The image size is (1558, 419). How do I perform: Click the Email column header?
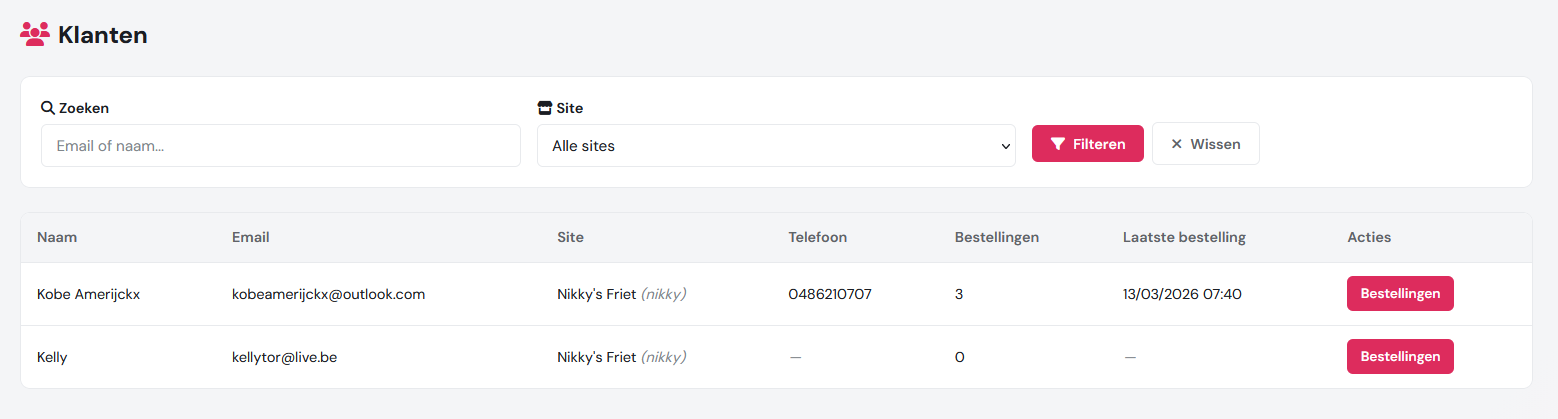(x=250, y=238)
